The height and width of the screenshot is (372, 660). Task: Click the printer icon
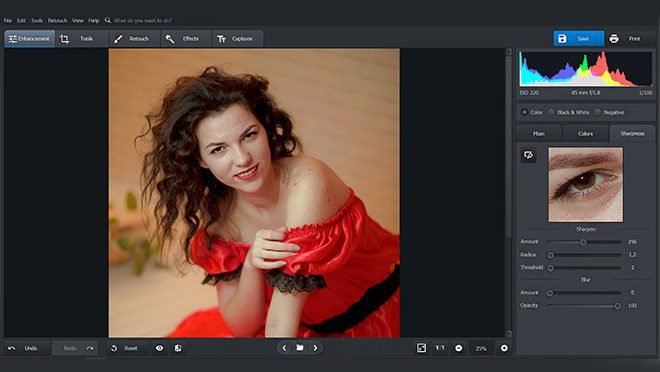click(614, 39)
